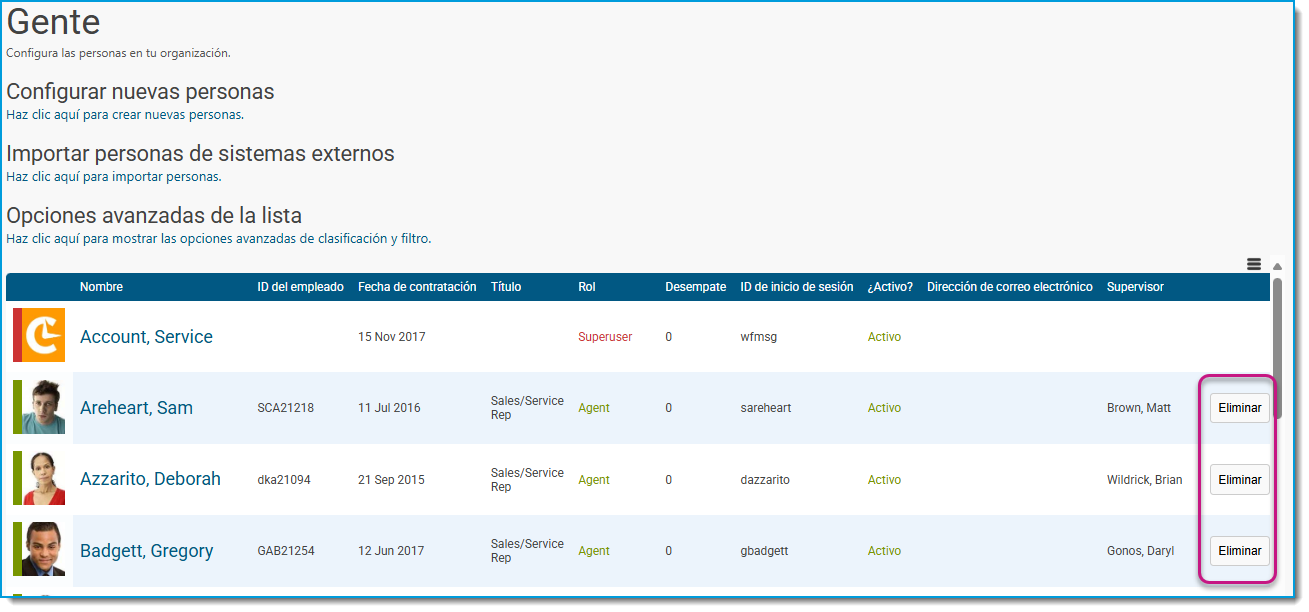Click login ID gbadgett
Viewport: 1309px width, 612px height.
click(764, 551)
